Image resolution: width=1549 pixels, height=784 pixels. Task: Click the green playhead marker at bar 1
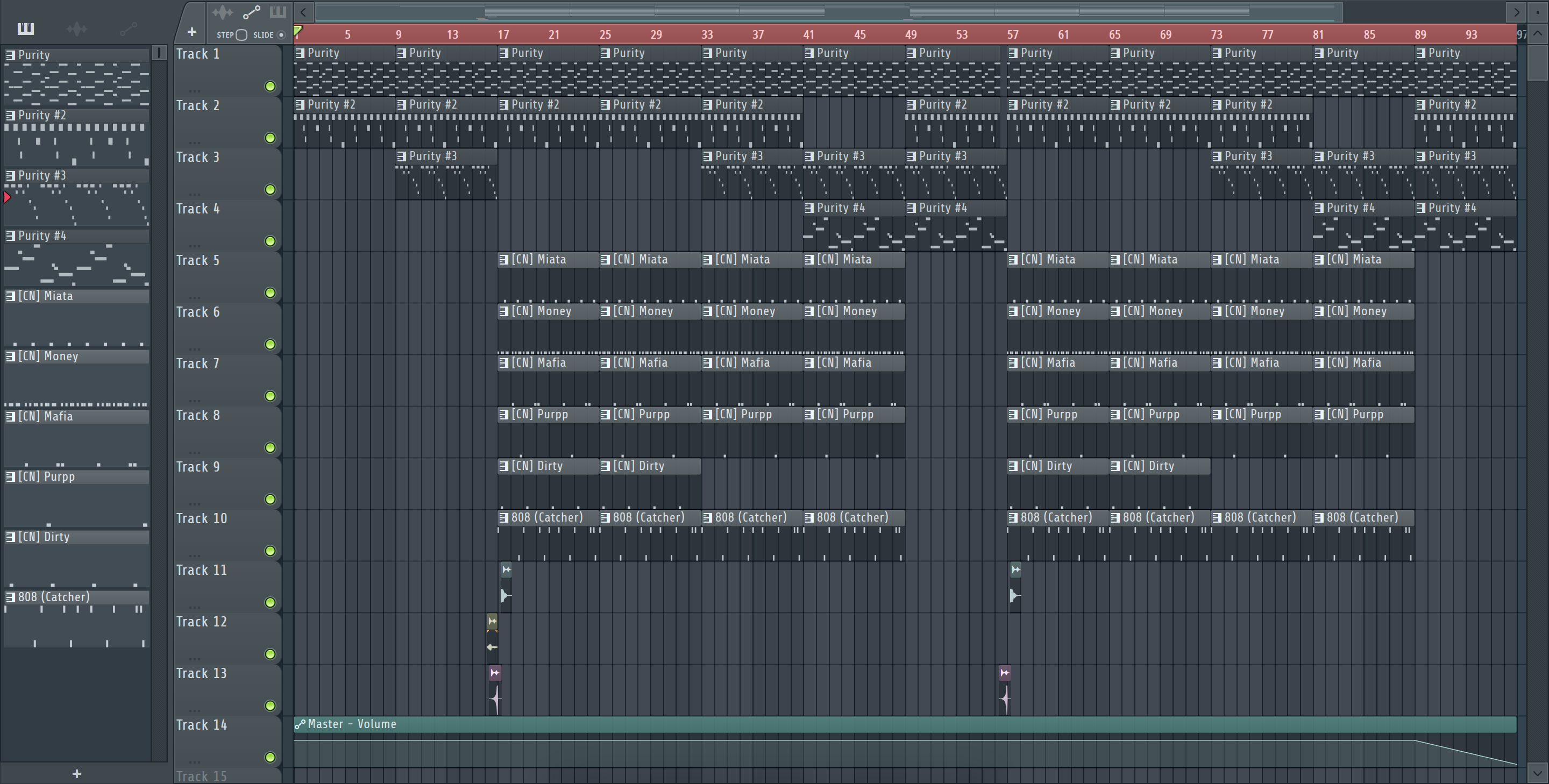(297, 31)
